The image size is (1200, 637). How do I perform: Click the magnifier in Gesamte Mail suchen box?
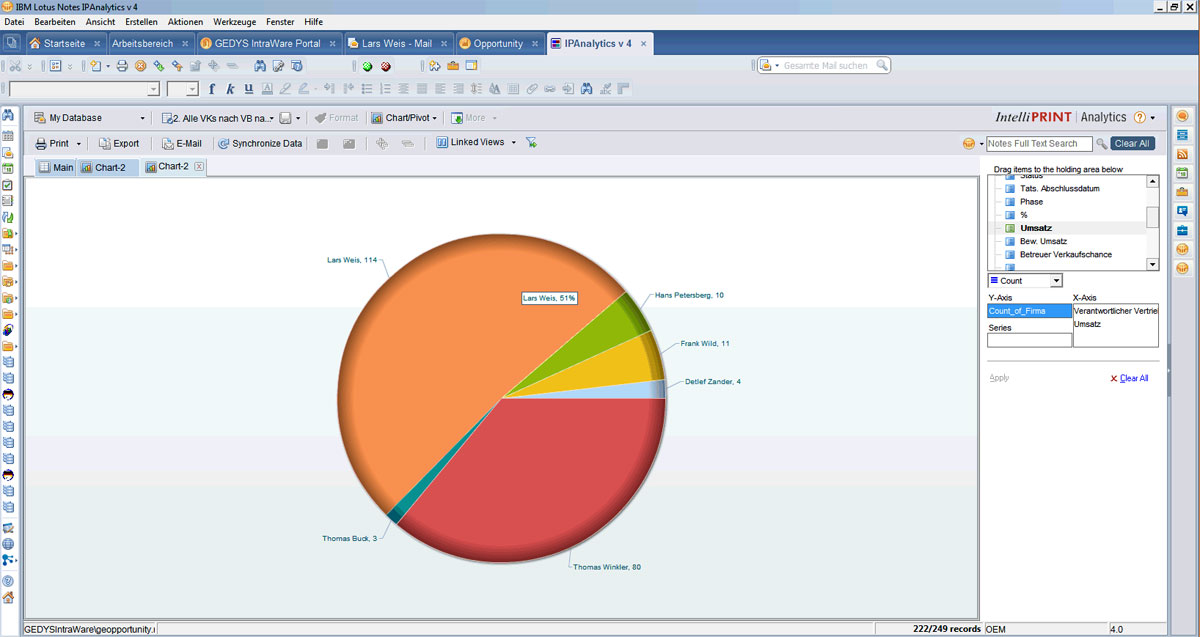tap(882, 65)
